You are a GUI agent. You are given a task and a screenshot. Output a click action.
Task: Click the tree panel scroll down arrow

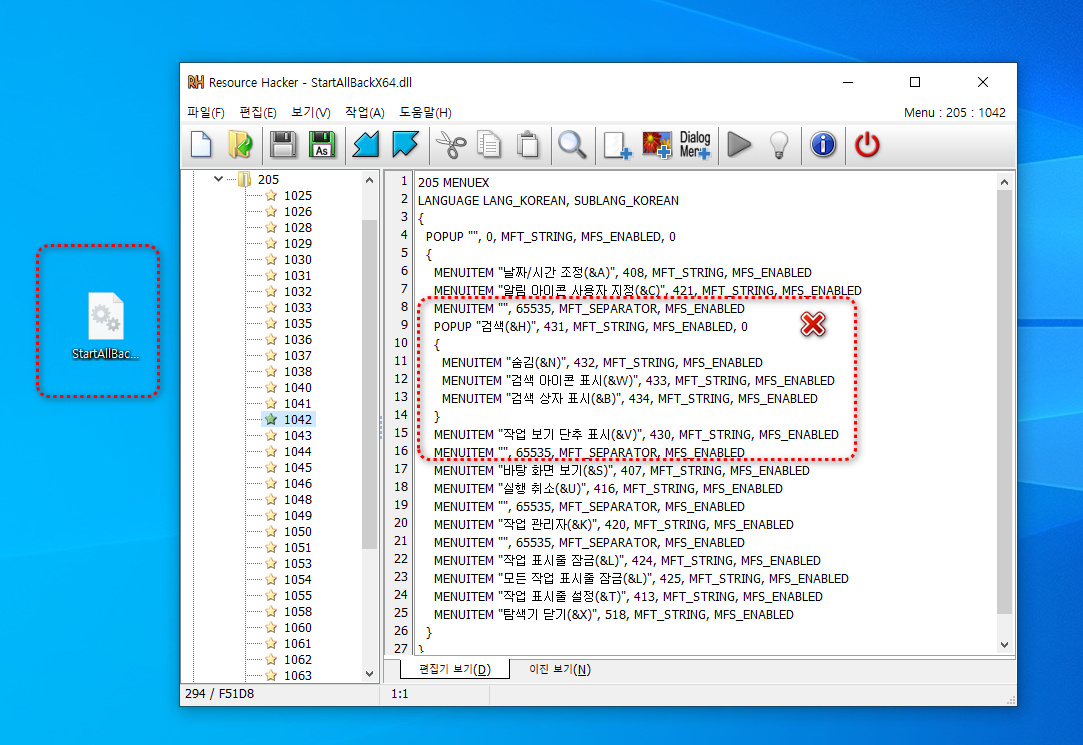[370, 674]
